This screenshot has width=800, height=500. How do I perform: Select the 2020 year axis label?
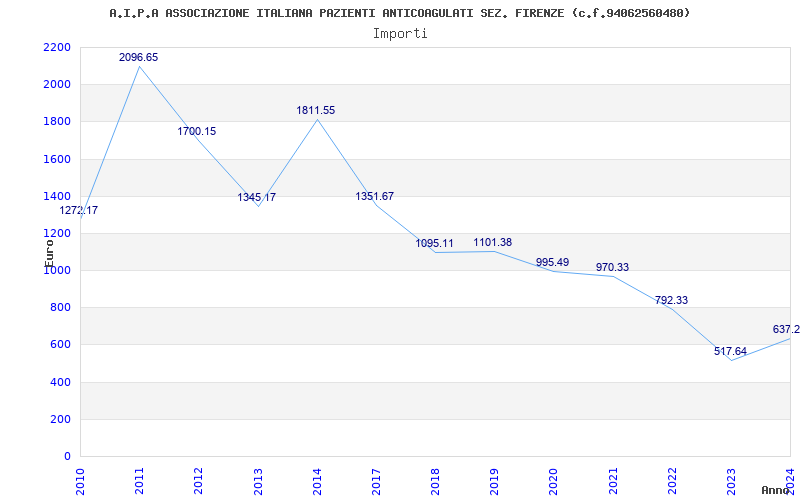click(553, 477)
